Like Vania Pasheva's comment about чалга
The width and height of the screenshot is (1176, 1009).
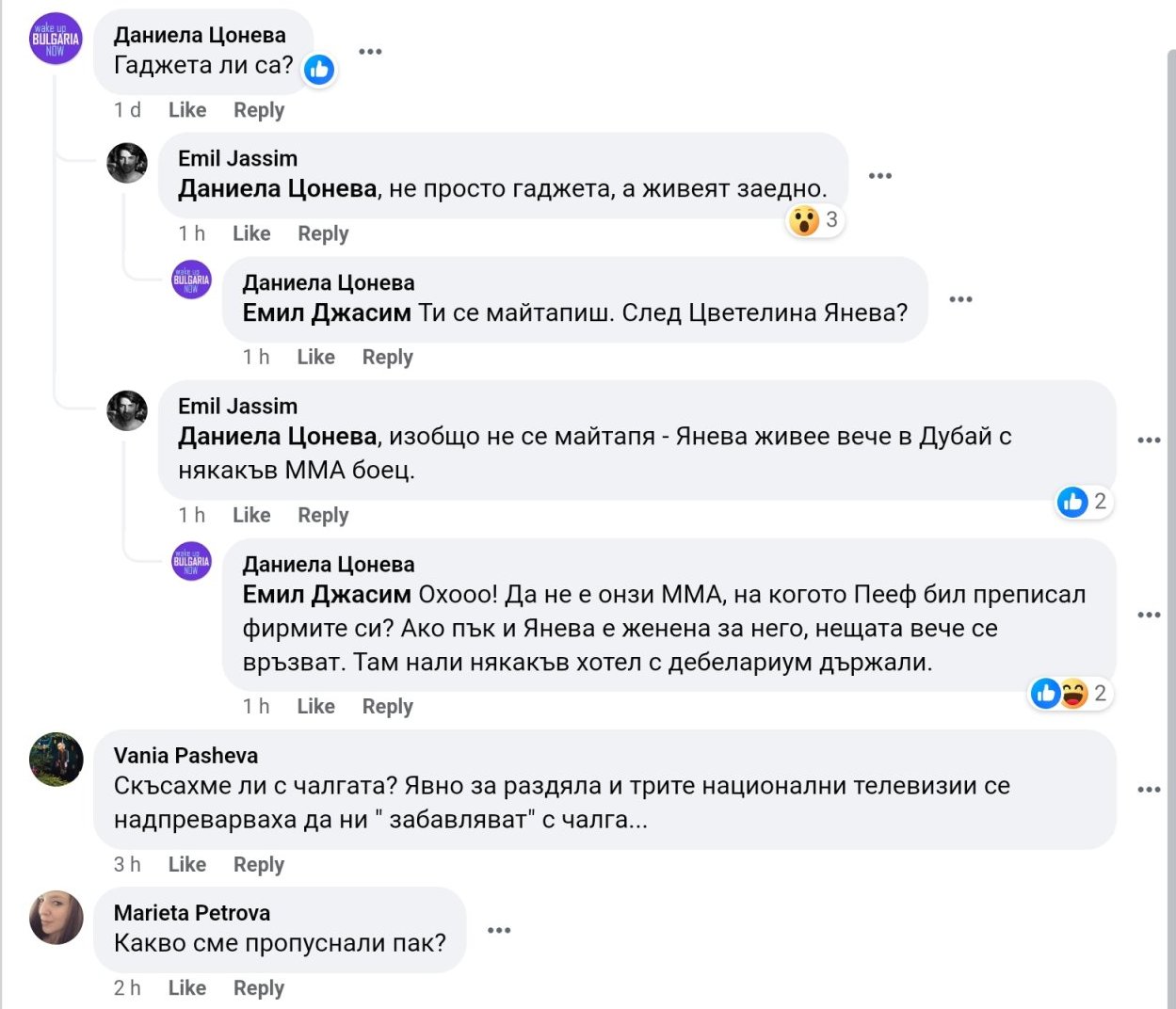pos(187,864)
